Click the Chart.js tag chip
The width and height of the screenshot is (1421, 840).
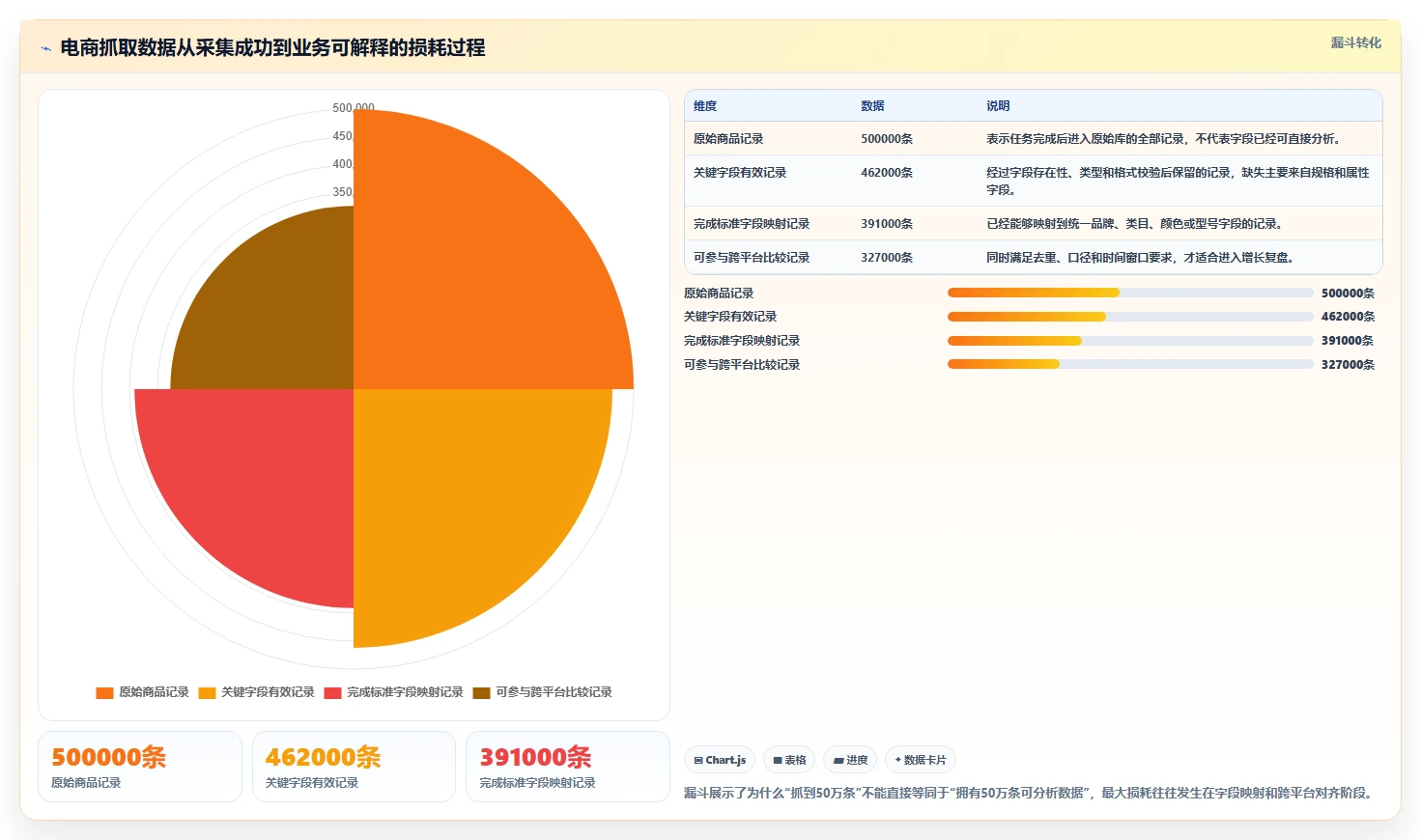(x=720, y=760)
